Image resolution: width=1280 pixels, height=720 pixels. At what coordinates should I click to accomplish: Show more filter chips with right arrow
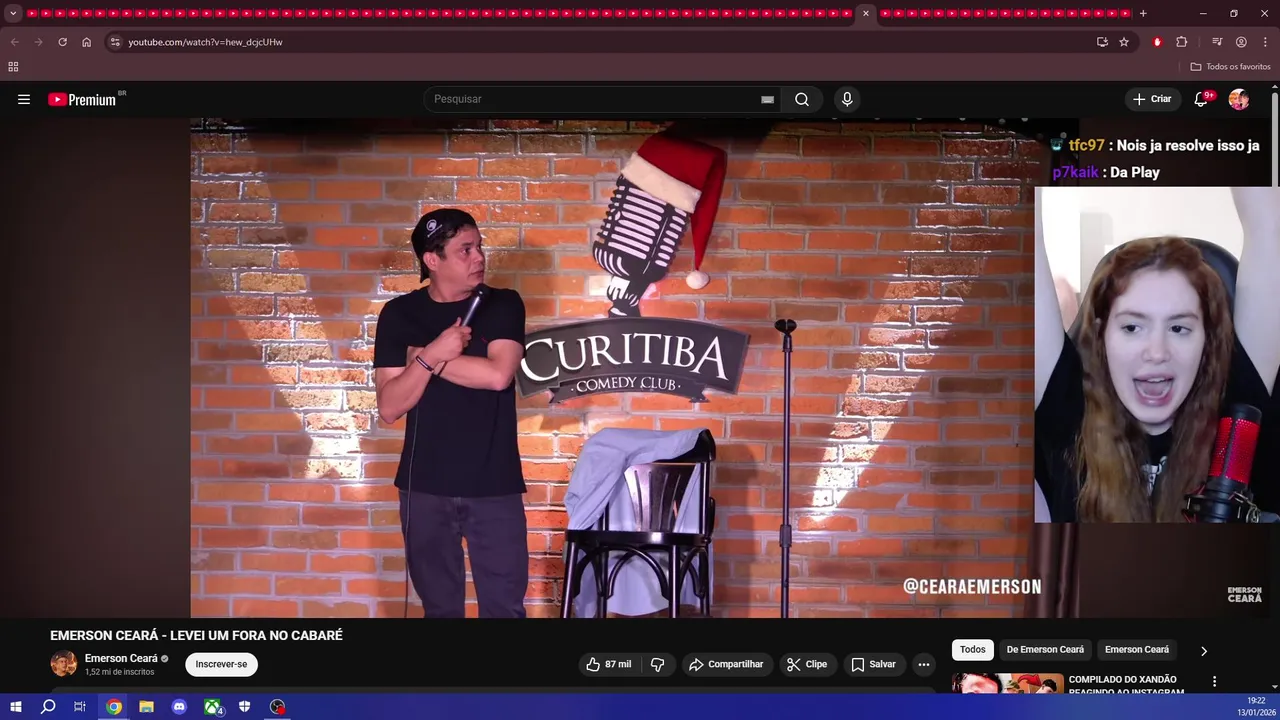point(1204,650)
